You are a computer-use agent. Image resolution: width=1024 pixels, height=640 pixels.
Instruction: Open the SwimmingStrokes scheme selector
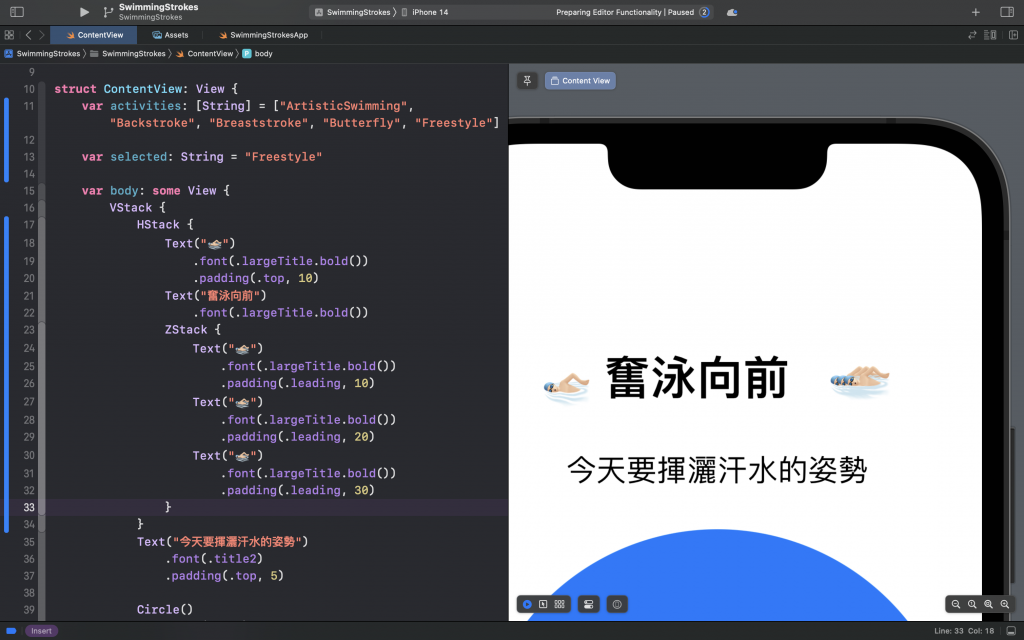353,12
